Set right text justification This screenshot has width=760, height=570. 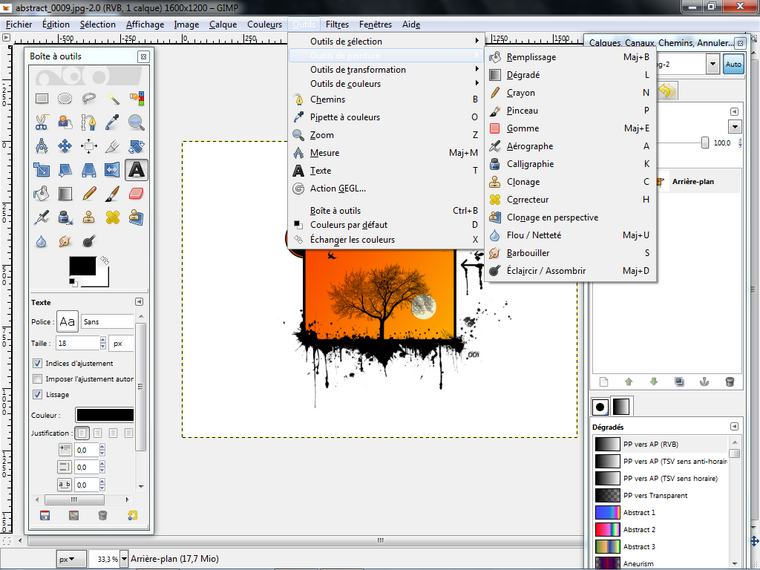pyautogui.click(x=98, y=433)
